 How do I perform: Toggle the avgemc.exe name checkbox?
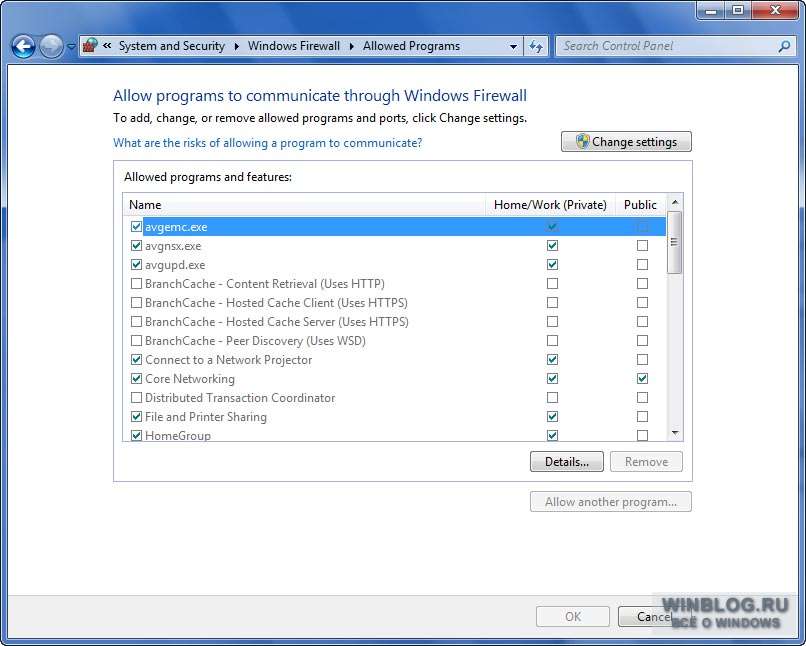[x=136, y=226]
